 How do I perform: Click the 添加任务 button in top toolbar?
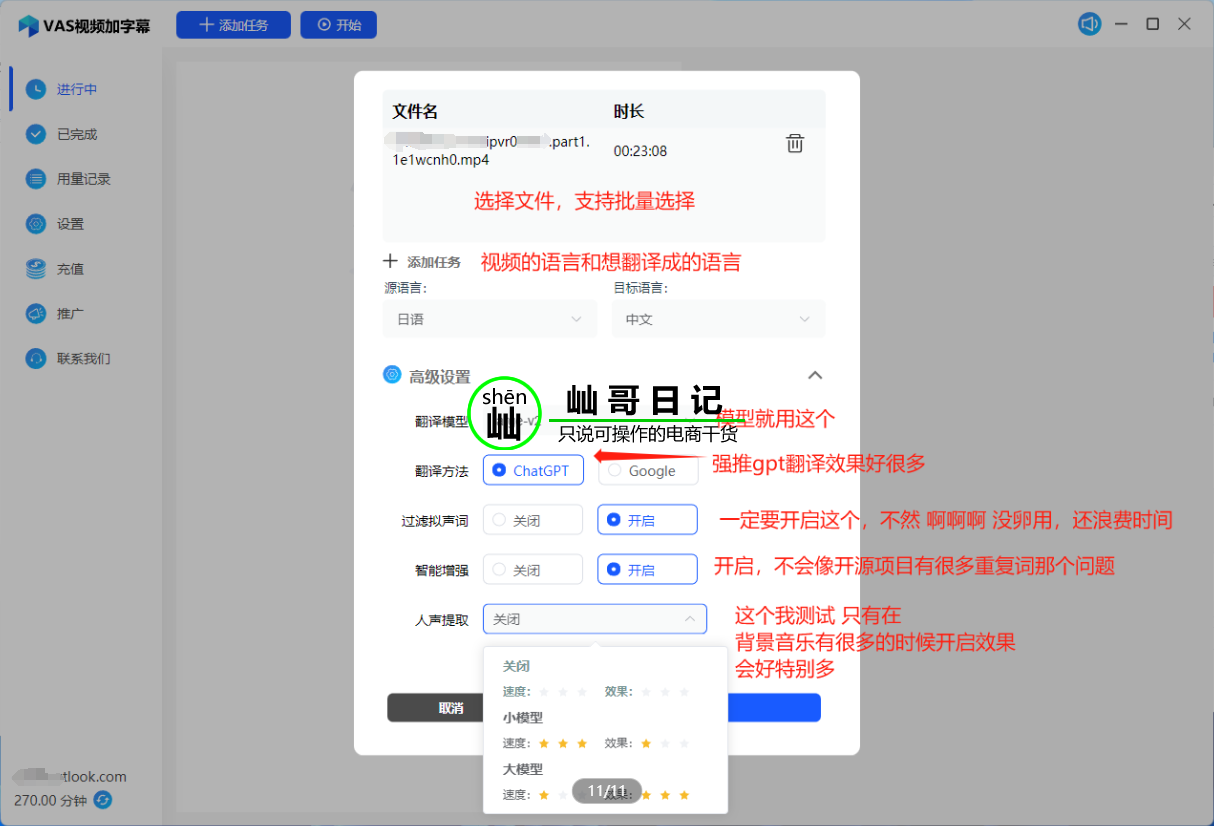[x=233, y=25]
